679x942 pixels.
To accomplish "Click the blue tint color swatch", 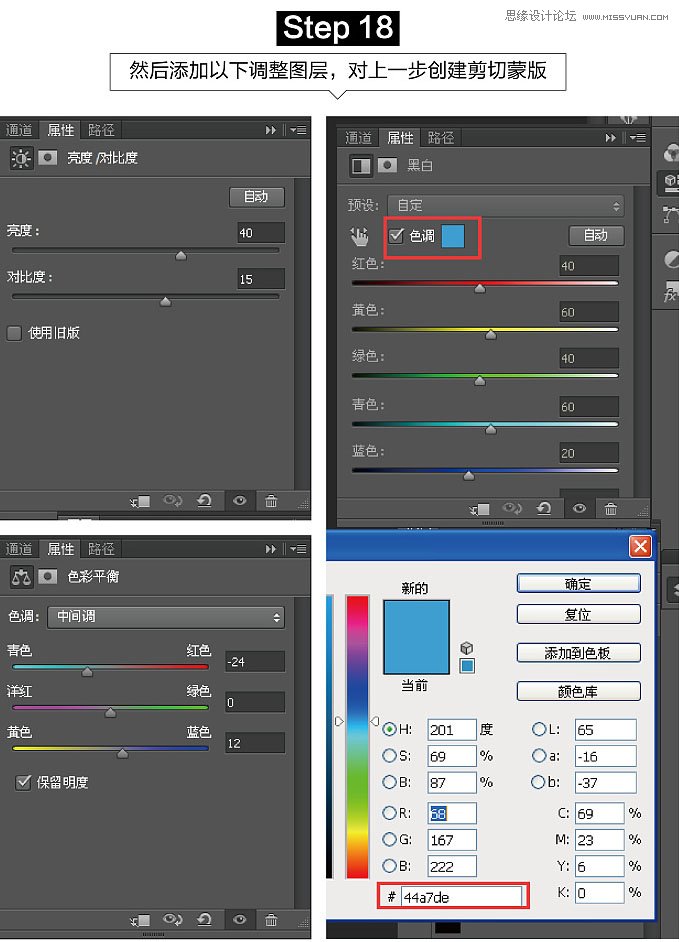I will [454, 237].
